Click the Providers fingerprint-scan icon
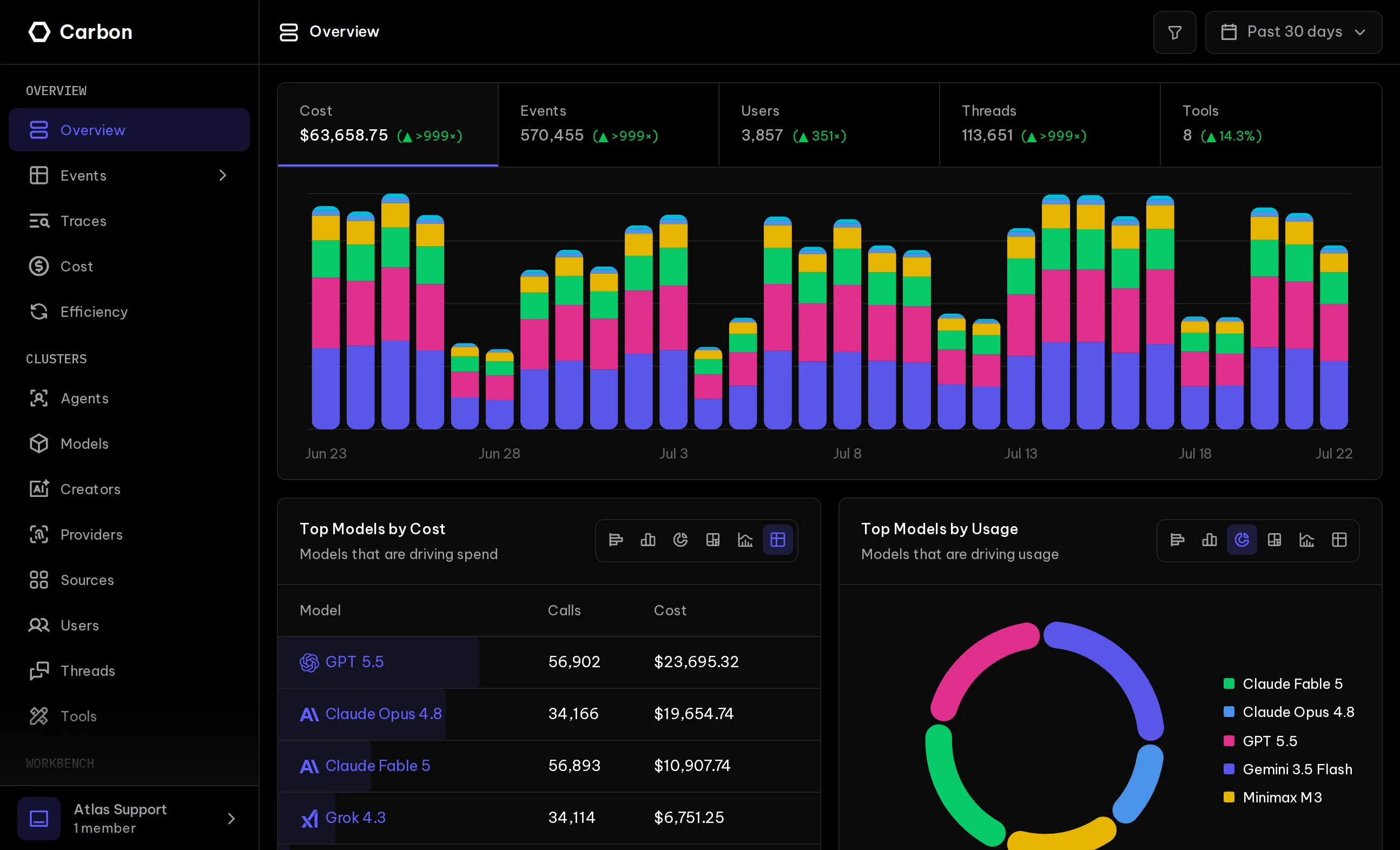1400x850 pixels. (x=38, y=535)
